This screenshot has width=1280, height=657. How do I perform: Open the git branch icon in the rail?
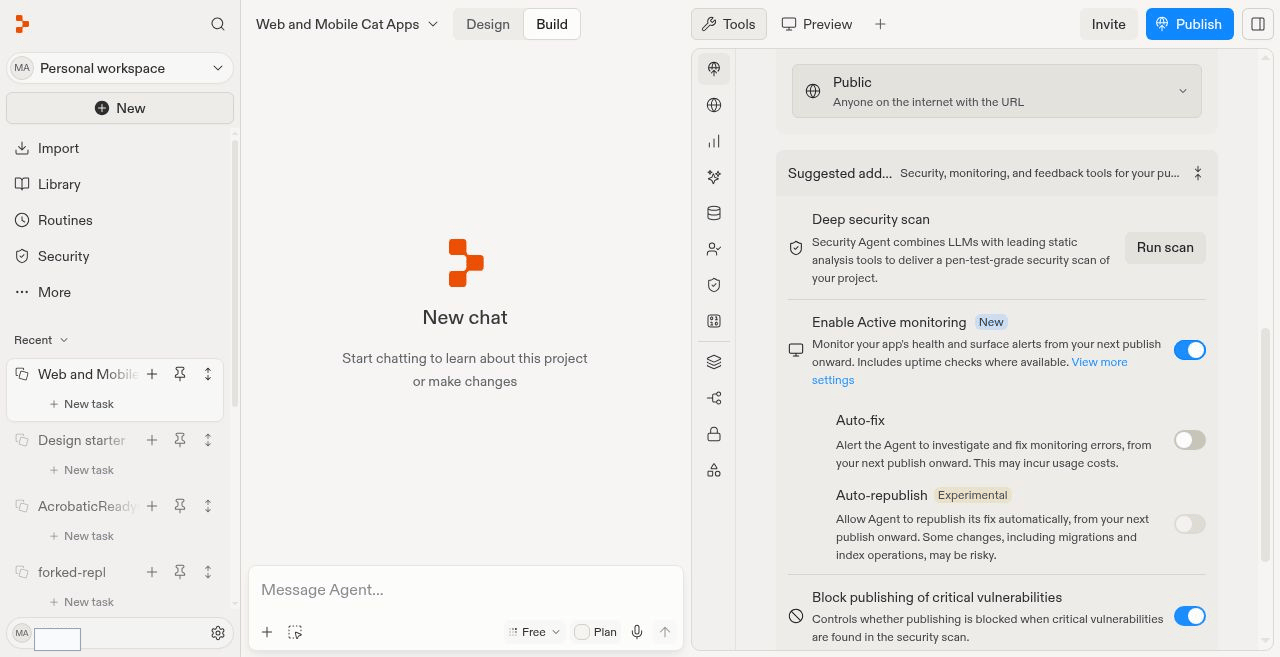(714, 398)
